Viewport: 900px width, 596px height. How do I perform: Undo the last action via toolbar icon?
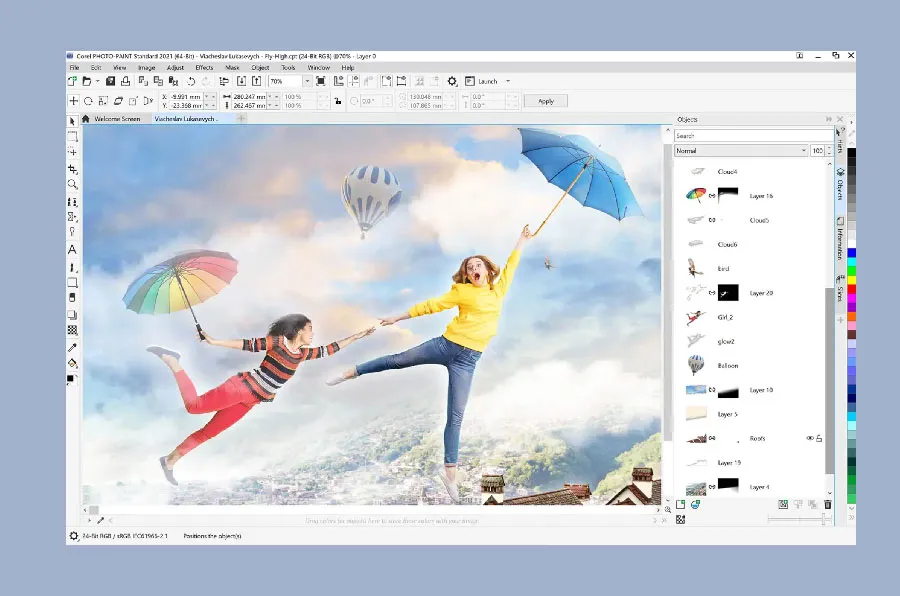coord(192,82)
